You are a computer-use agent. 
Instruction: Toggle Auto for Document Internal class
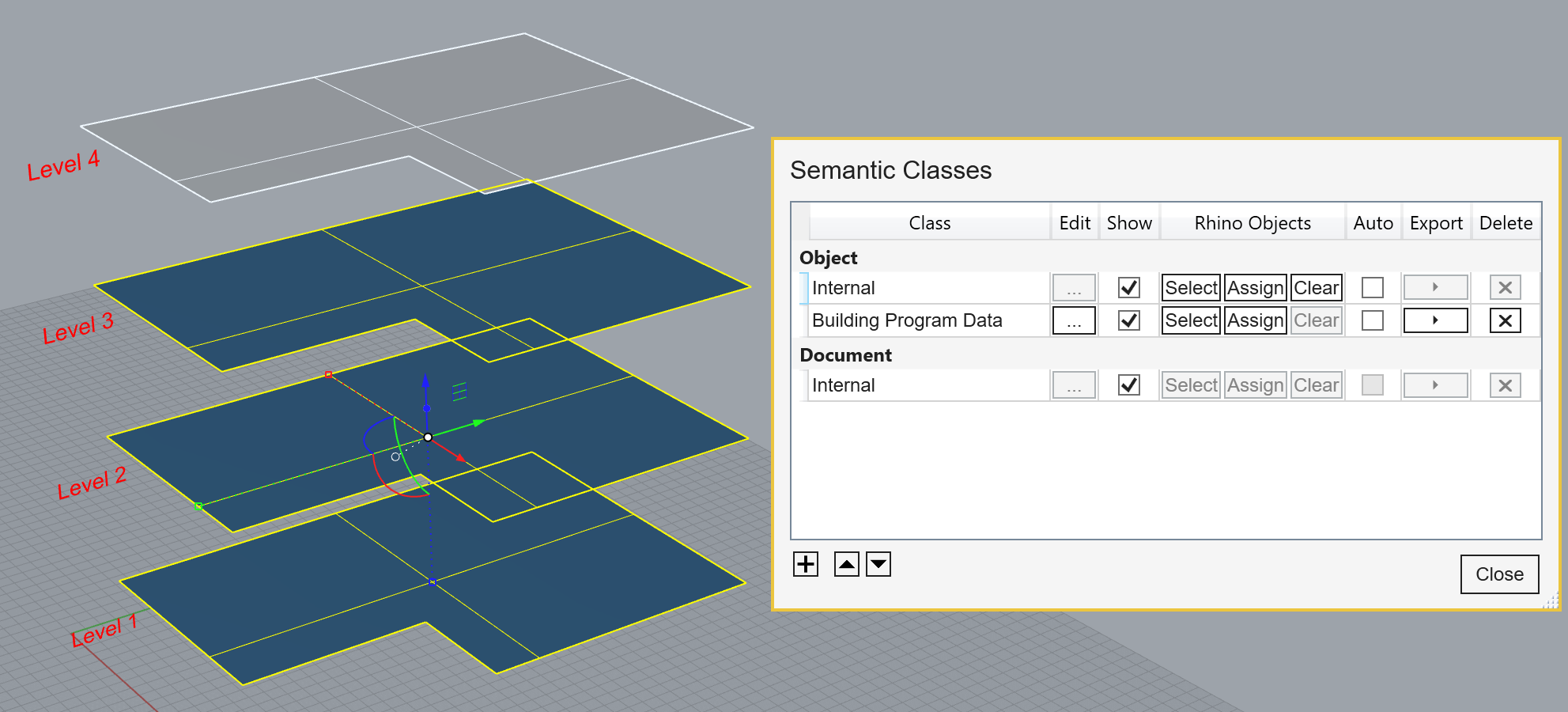coord(1373,385)
